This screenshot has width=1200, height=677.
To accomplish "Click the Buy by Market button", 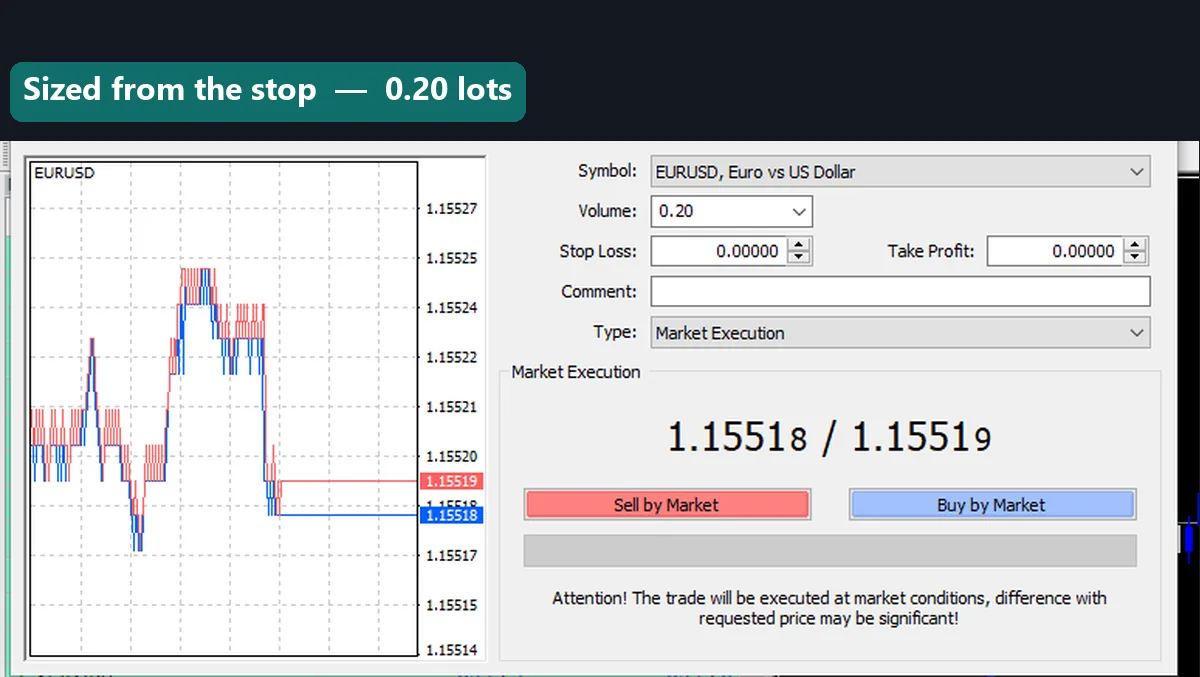I will coord(992,505).
